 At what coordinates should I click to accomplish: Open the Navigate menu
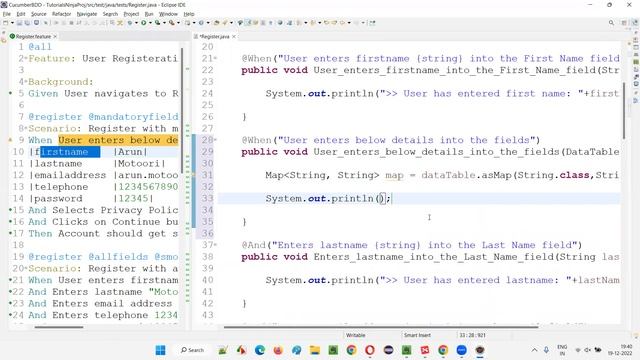87,14
